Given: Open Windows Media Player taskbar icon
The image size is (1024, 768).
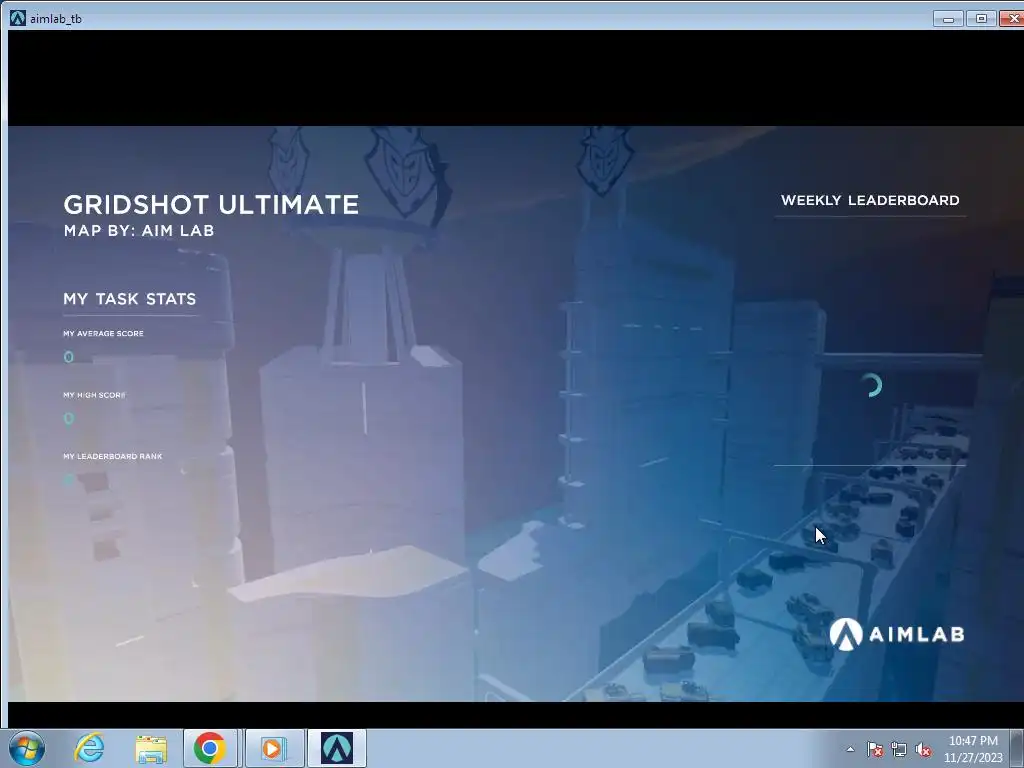Looking at the screenshot, I should (273, 748).
